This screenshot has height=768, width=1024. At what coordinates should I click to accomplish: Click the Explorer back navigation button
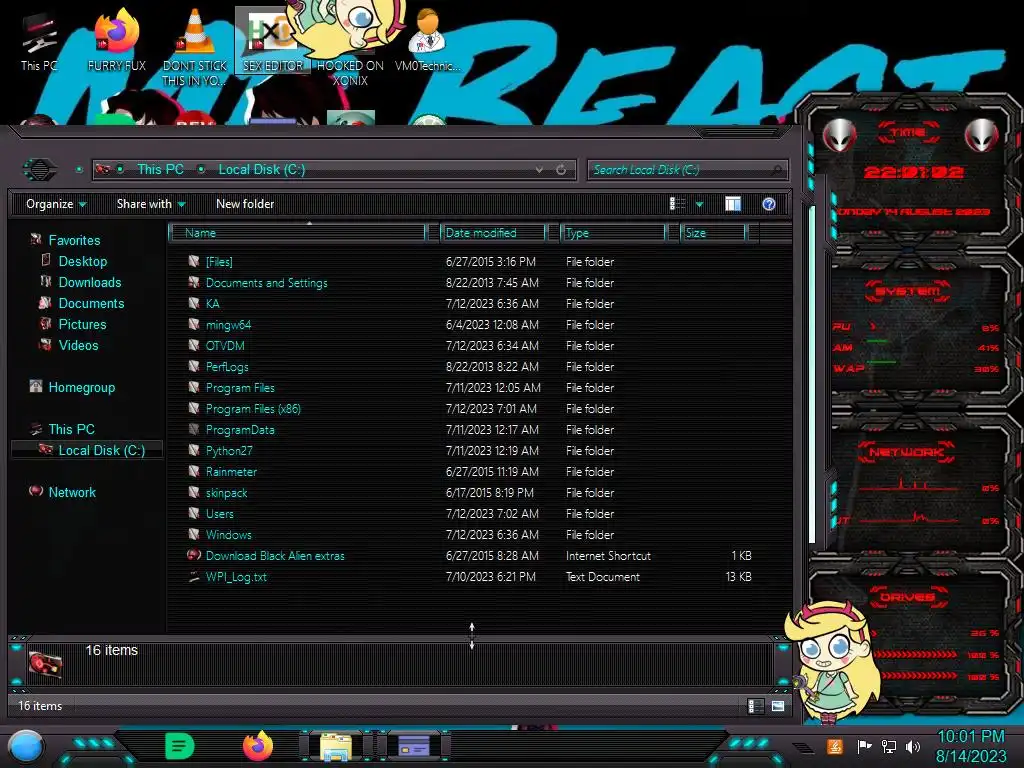40,170
